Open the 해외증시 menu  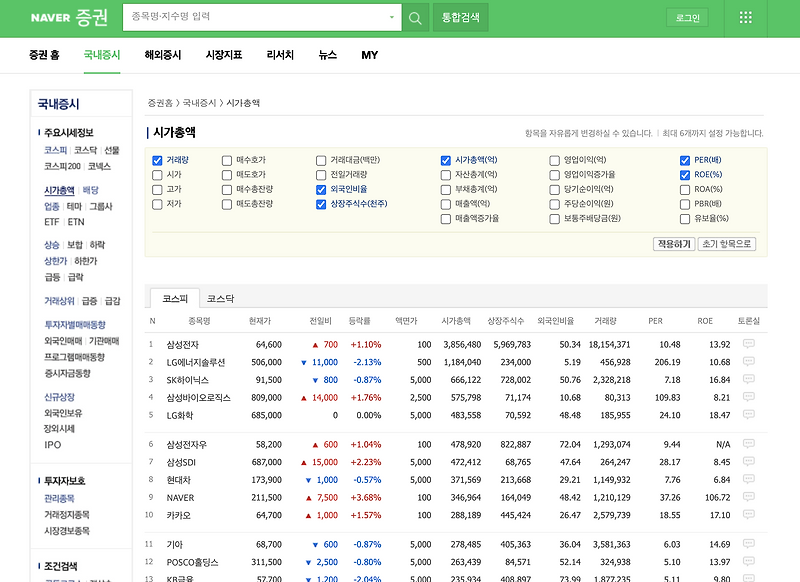click(x=163, y=55)
